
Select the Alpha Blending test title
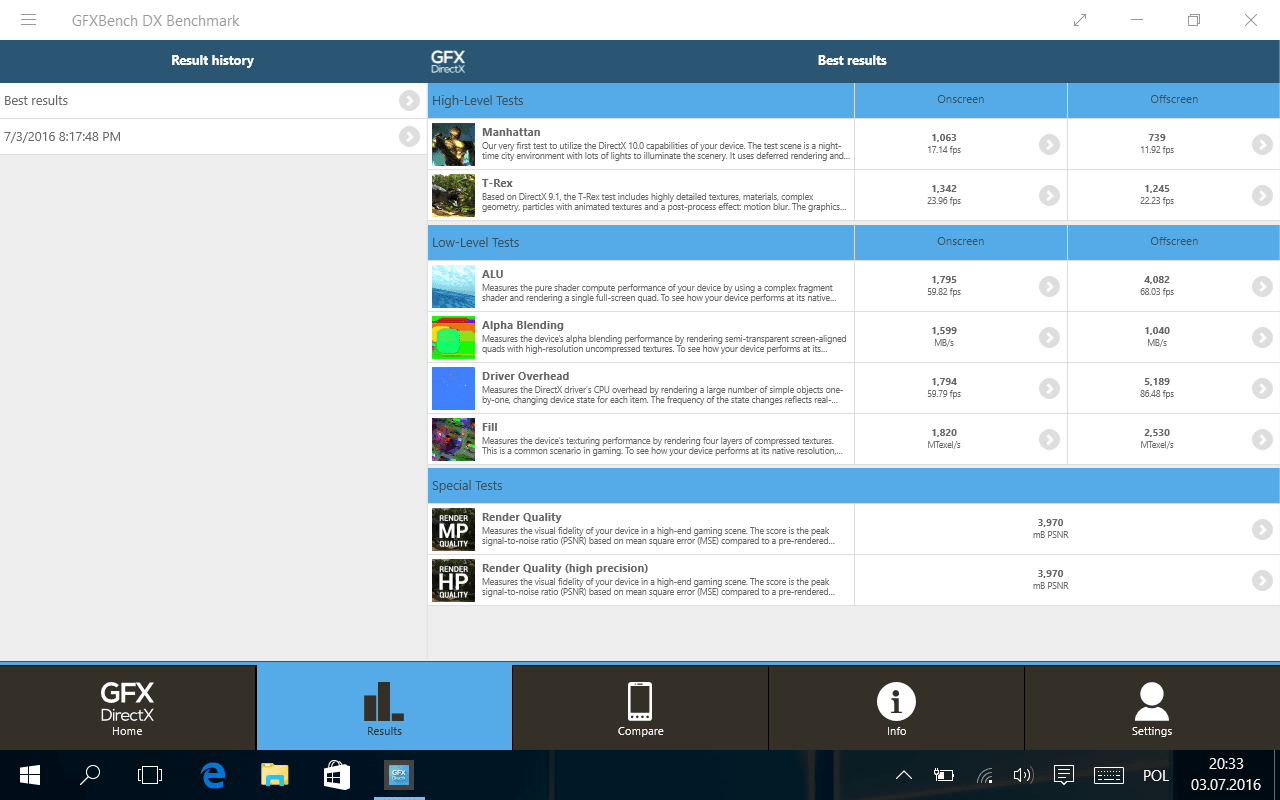[523, 325]
